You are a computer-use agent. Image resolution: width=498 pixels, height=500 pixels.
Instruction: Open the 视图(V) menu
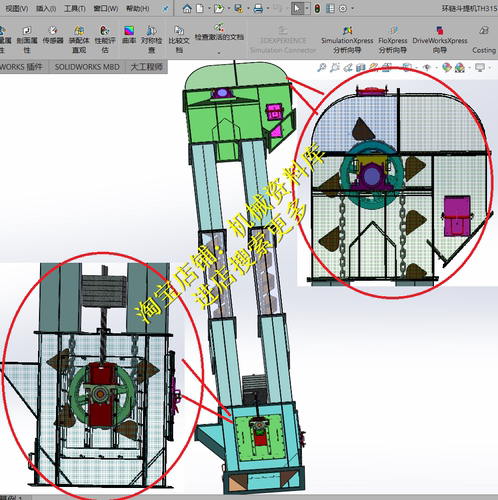pyautogui.click(x=16, y=8)
